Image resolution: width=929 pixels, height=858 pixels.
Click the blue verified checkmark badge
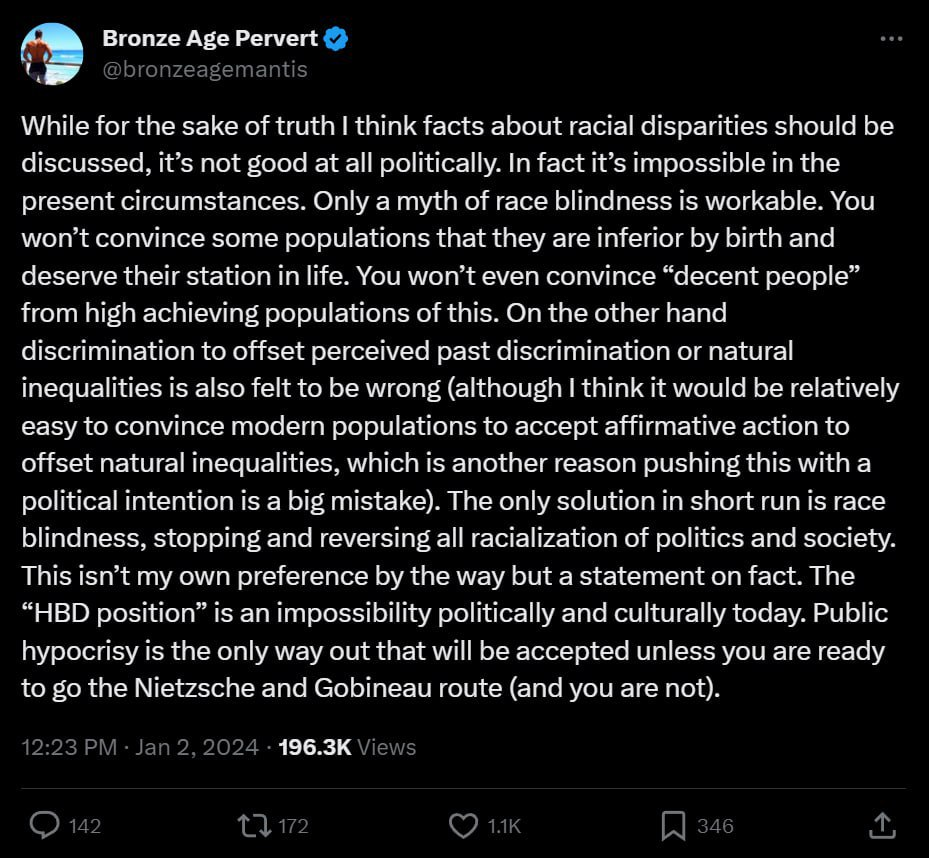(336, 39)
